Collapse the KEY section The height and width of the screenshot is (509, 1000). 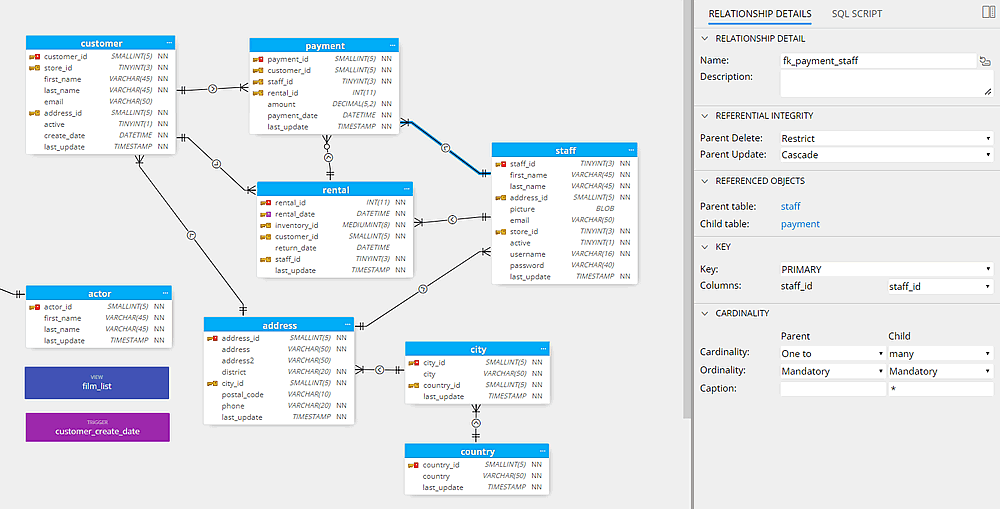coord(705,246)
